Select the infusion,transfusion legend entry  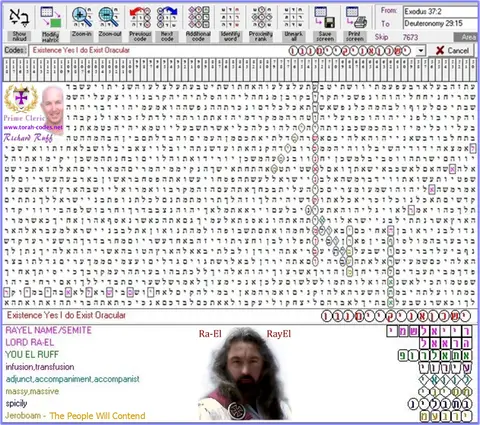(40, 367)
